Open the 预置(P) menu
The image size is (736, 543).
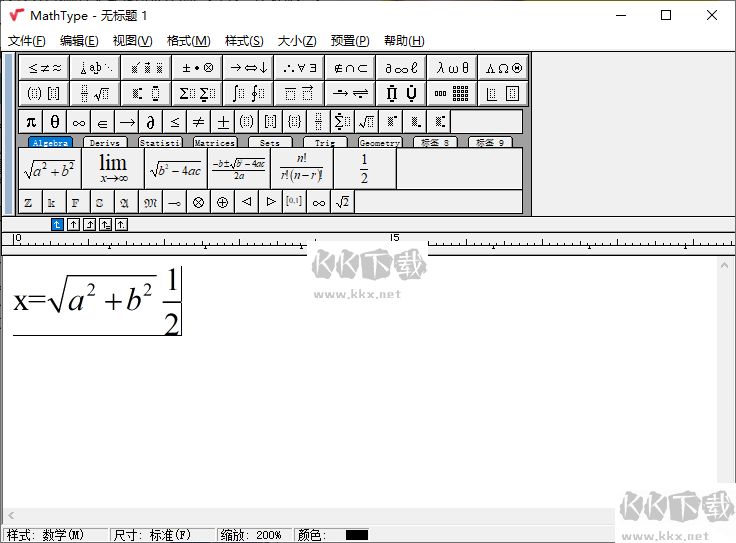point(350,41)
